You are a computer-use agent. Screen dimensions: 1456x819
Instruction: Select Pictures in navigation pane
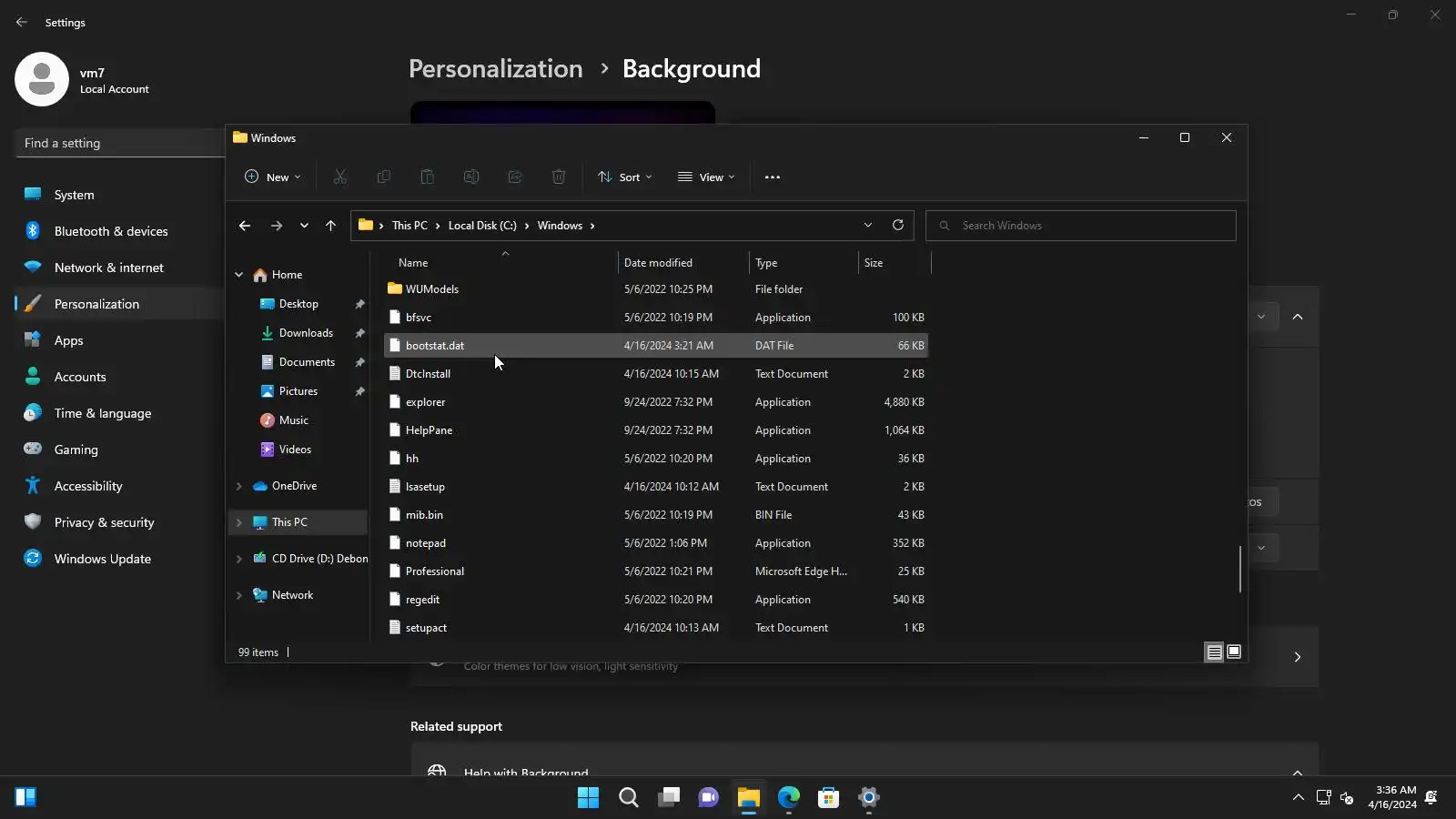click(x=298, y=391)
